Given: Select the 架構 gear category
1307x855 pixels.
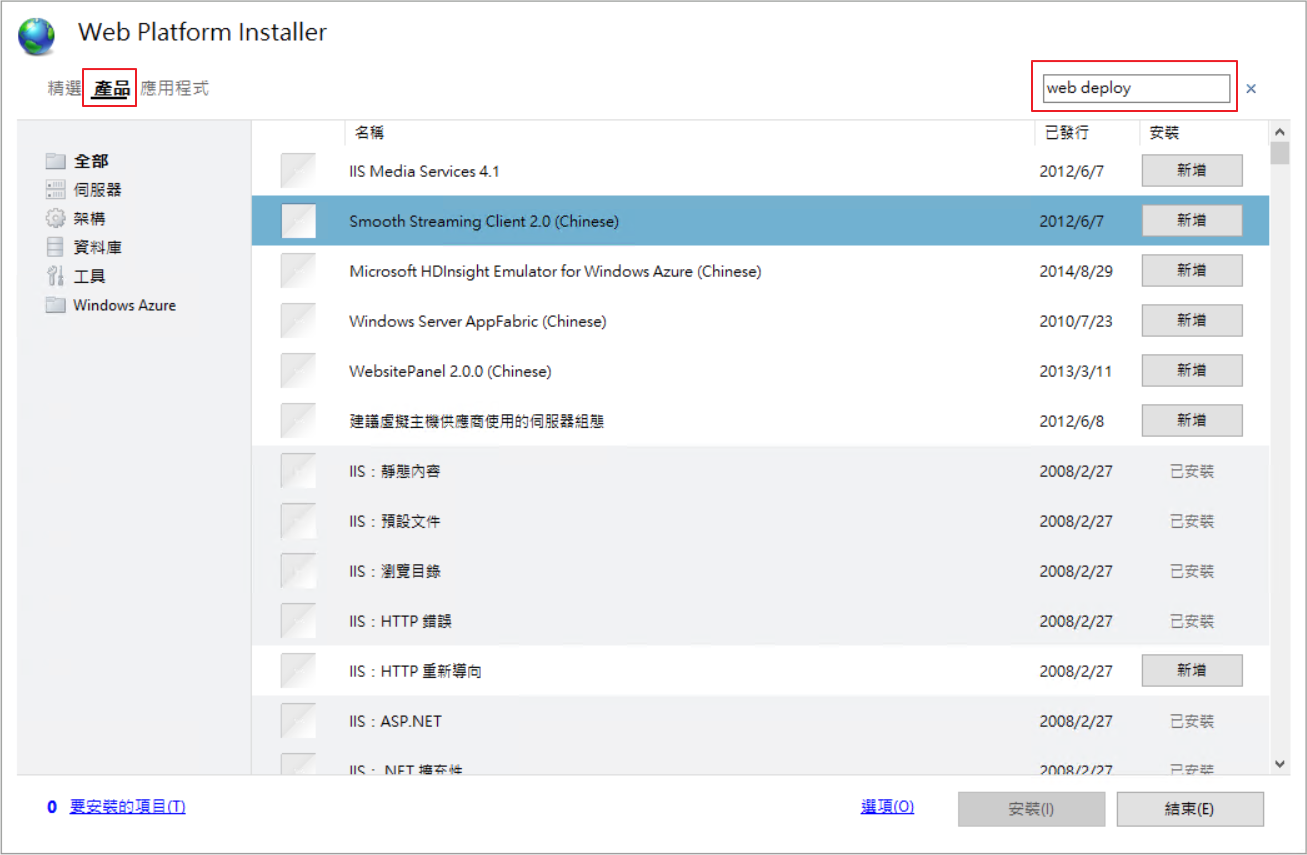Looking at the screenshot, I should 88,219.
